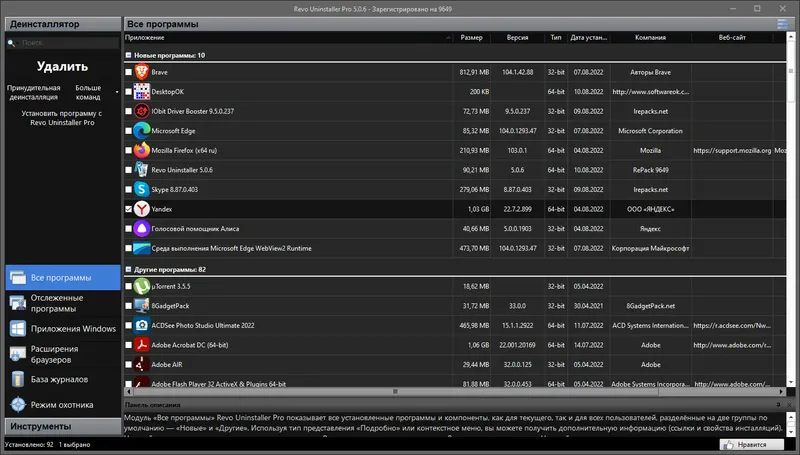Check the Skype 8.87.0.403 checkbox
Image resolution: width=800 pixels, height=455 pixels.
pyautogui.click(x=129, y=190)
